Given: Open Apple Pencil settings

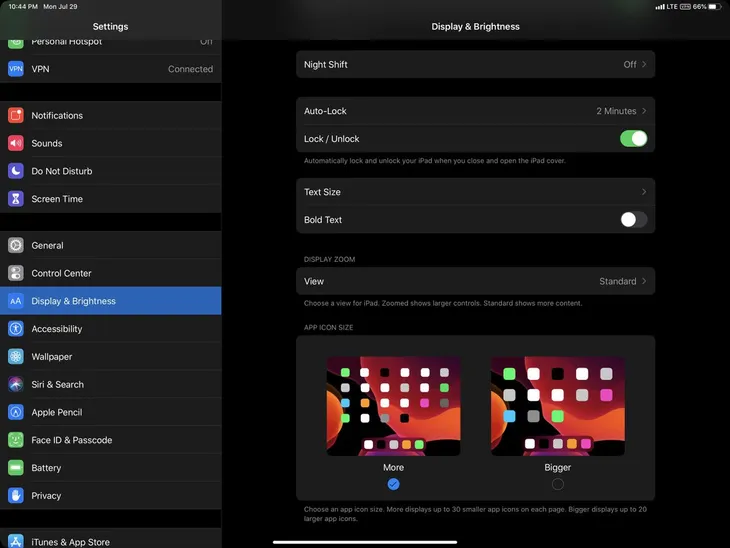Looking at the screenshot, I should click(x=111, y=413).
